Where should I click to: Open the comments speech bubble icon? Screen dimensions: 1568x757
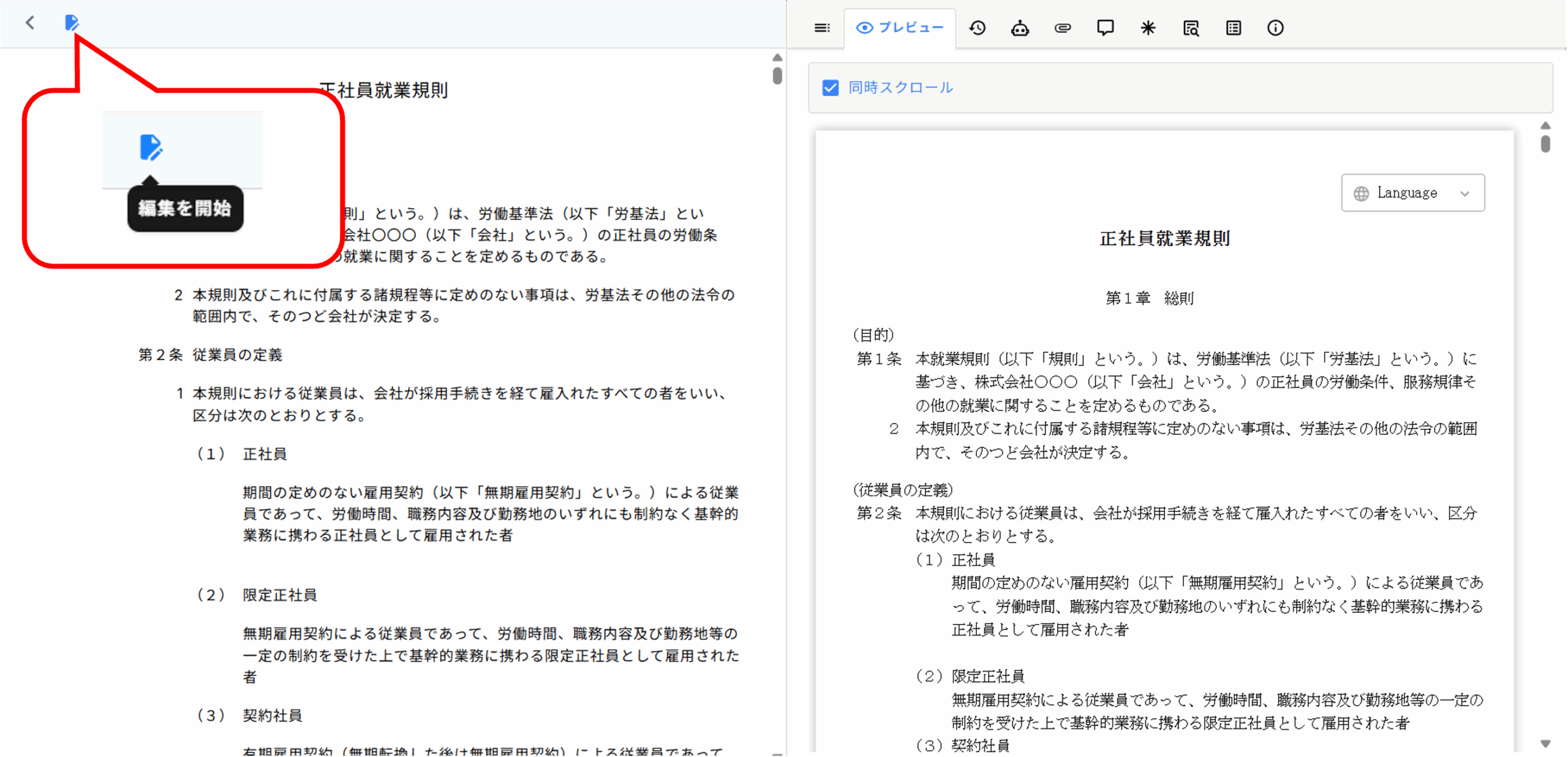coord(1105,28)
